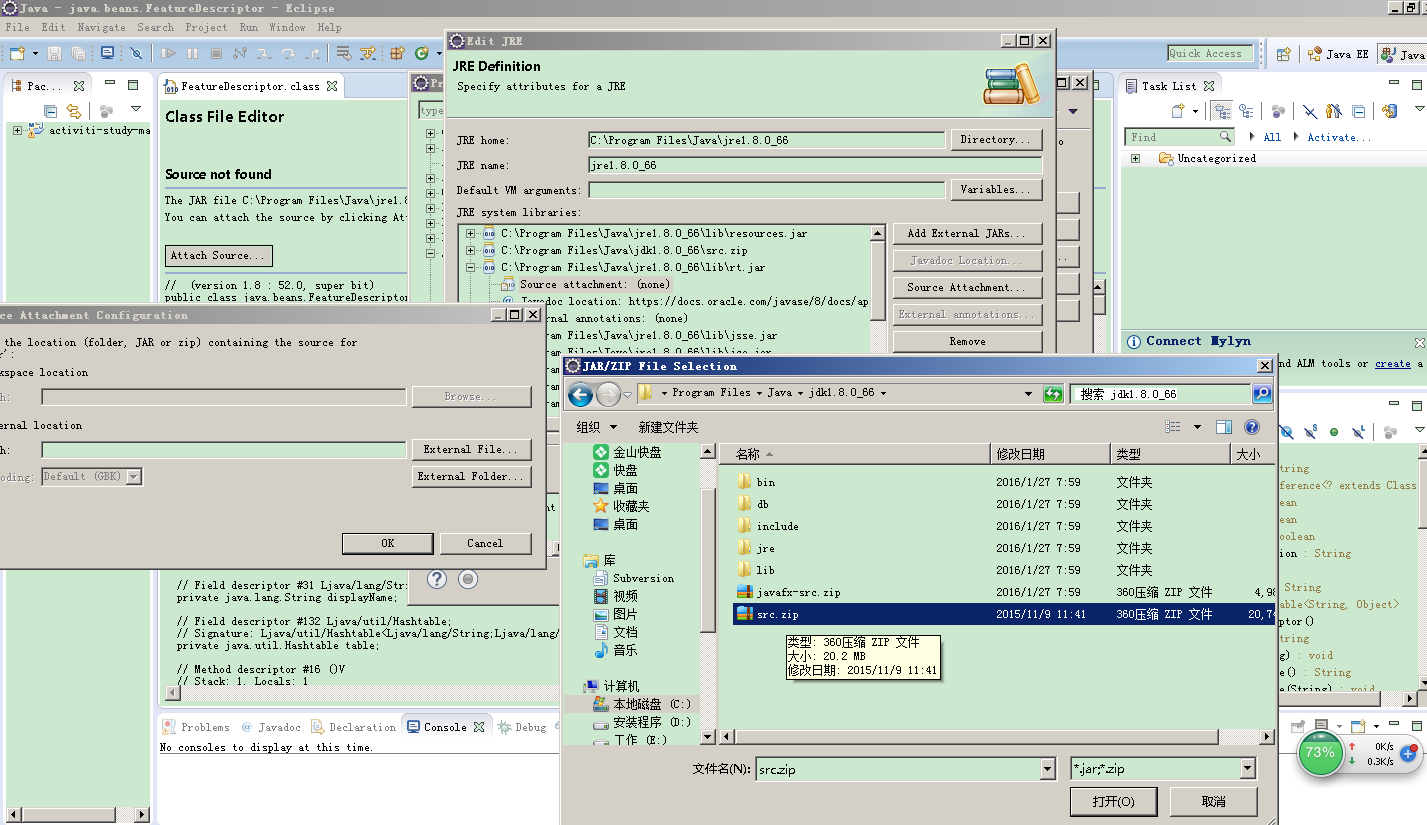The height and width of the screenshot is (825, 1427).
Task: Open the File menu
Action: point(18,27)
